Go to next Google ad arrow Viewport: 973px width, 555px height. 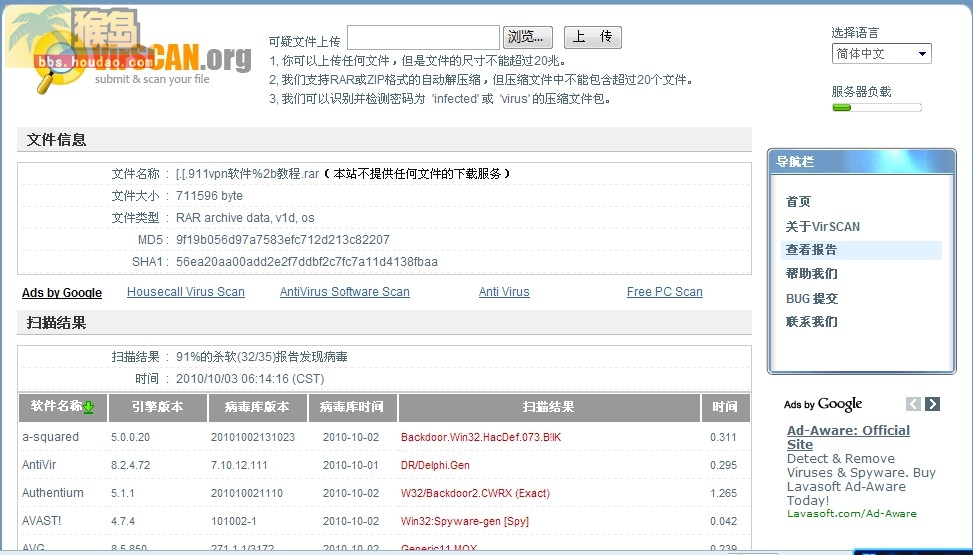932,404
